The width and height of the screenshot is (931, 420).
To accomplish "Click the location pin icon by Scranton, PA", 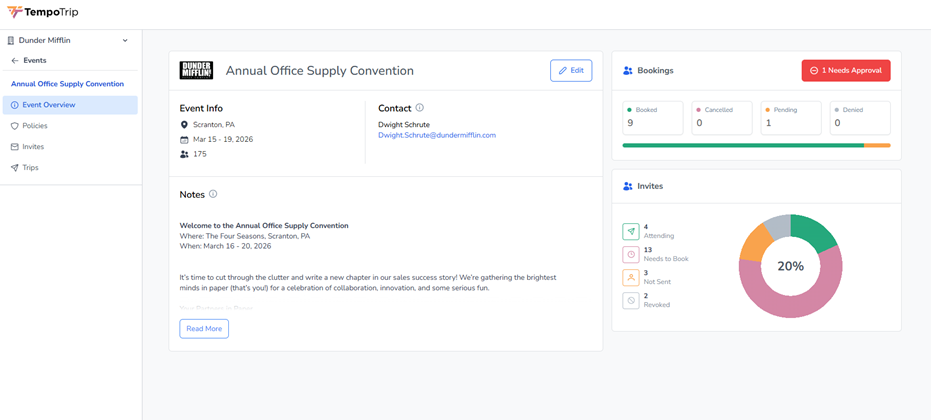I will [x=184, y=125].
